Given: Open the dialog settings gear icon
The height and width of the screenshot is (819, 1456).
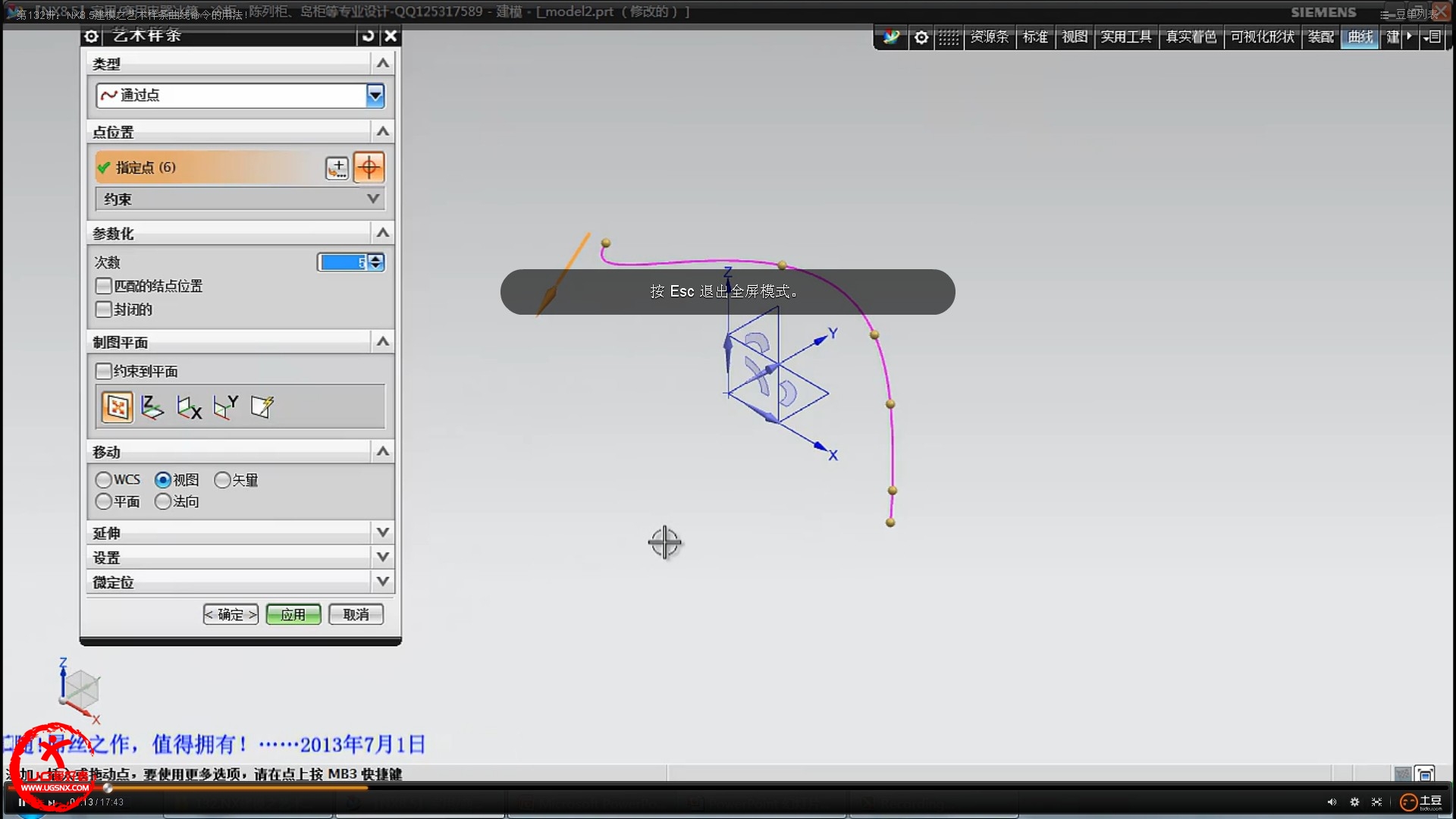Looking at the screenshot, I should coord(91,36).
